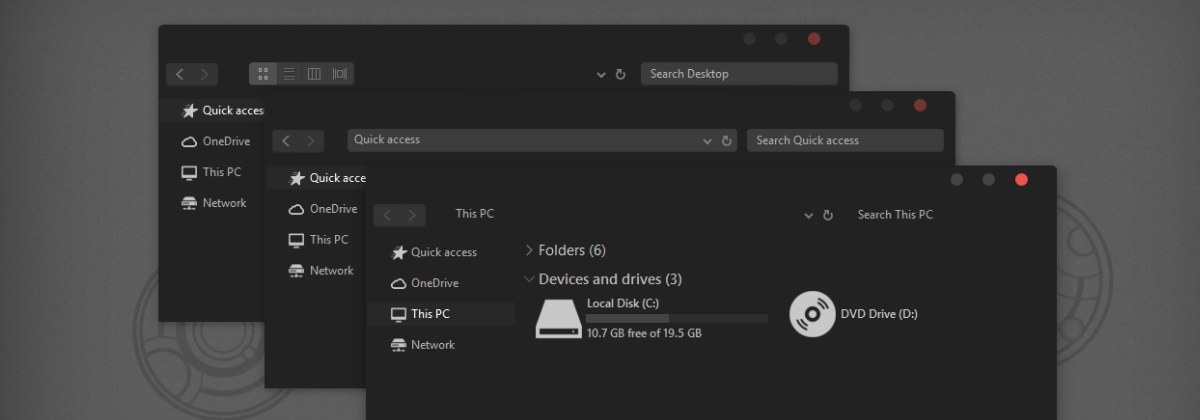Select Quick access in This PC window sidebar
The width and height of the screenshot is (1200, 420).
pos(444,252)
